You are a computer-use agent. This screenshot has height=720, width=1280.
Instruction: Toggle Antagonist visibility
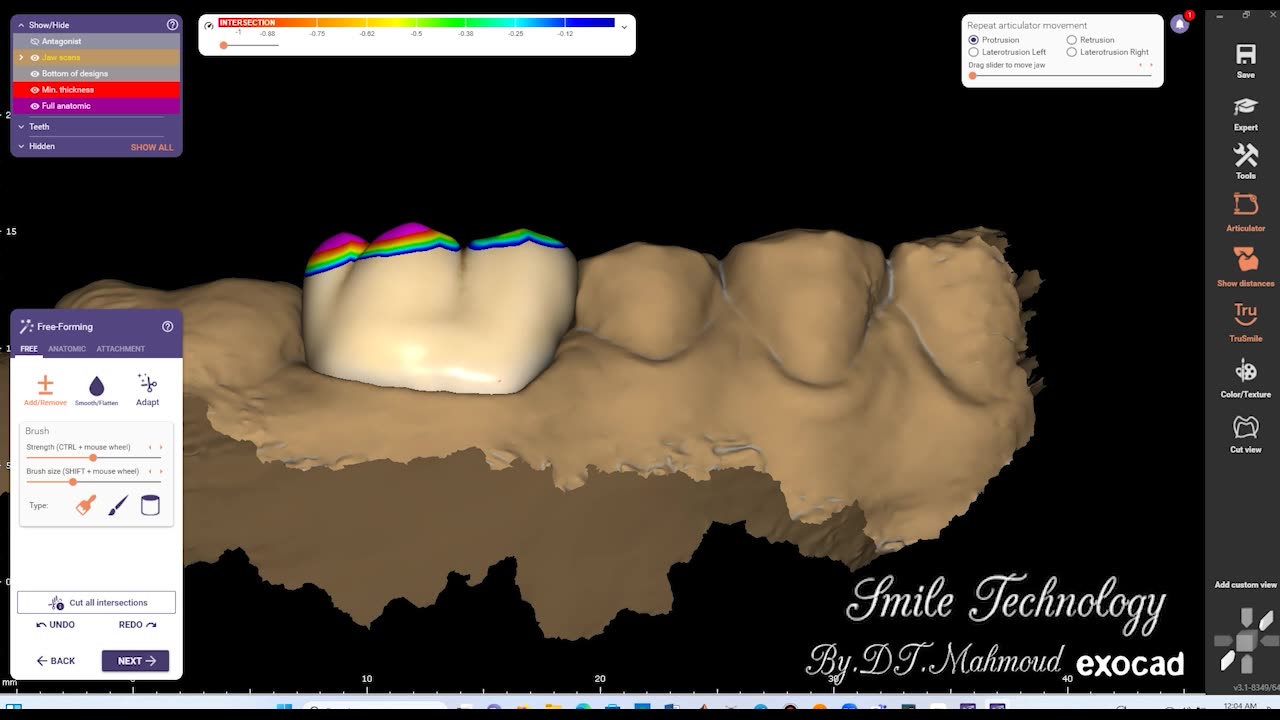pos(35,41)
